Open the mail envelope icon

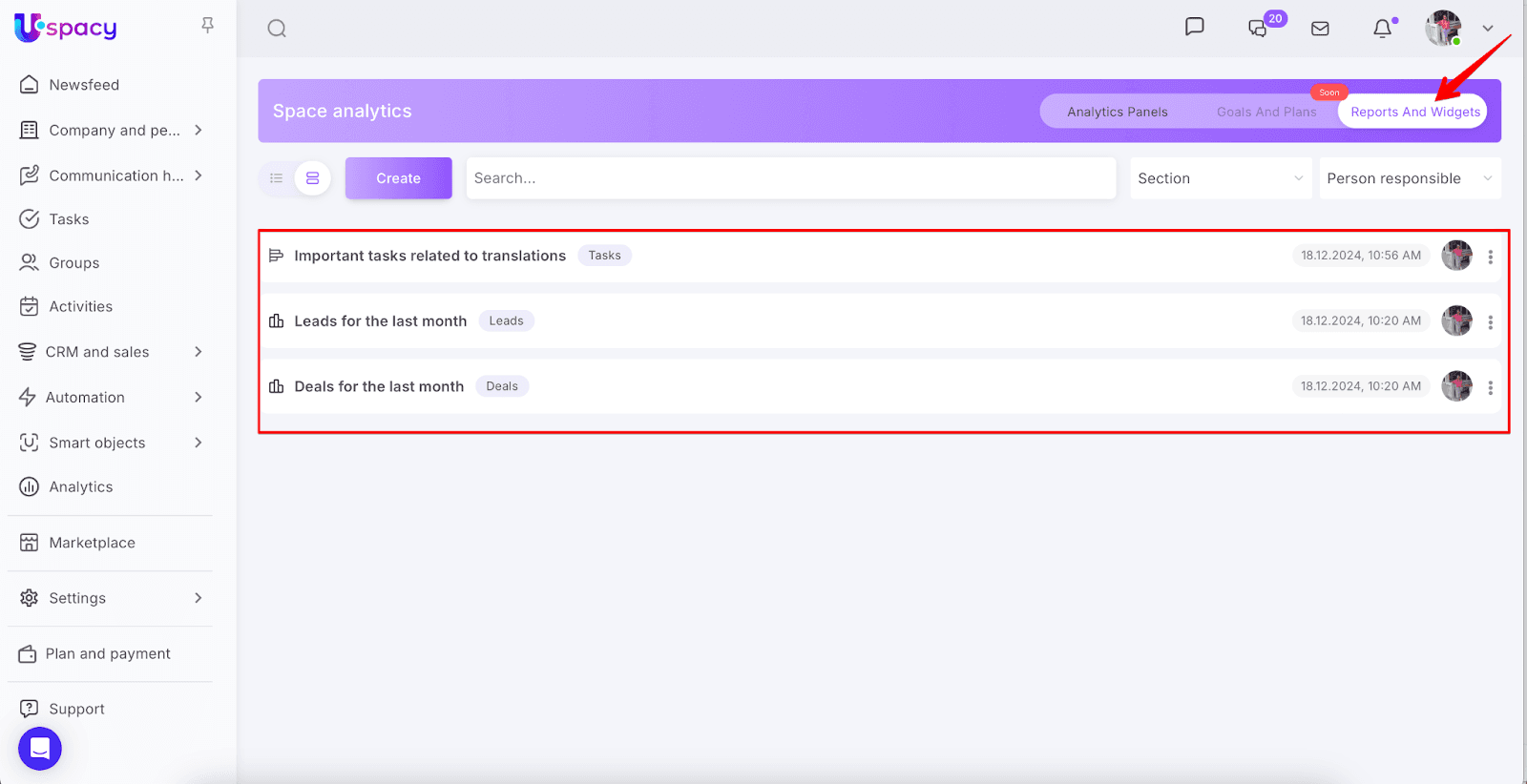click(1320, 29)
